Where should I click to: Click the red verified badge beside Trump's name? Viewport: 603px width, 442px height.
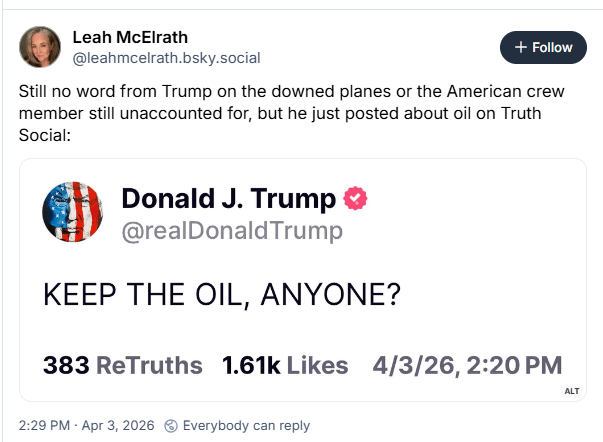[x=355, y=198]
